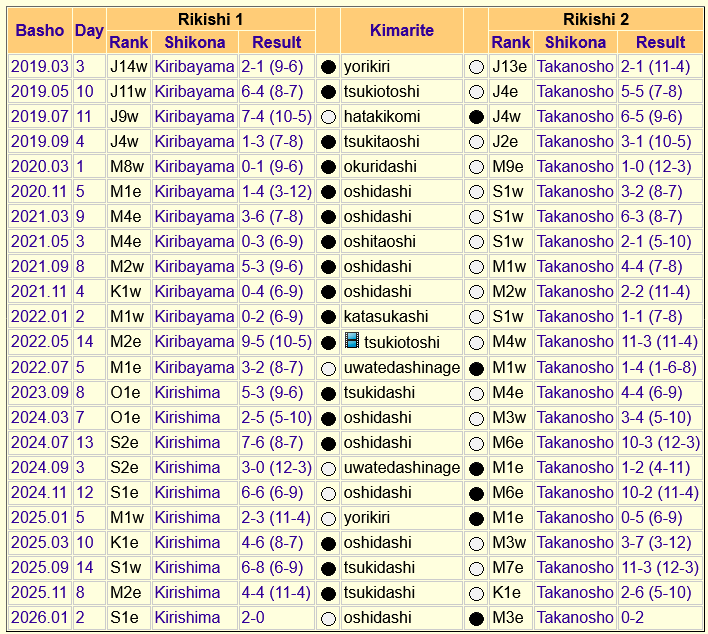
Task: Open Takanosho result 0-2 for 2026.01
Action: (x=632, y=617)
